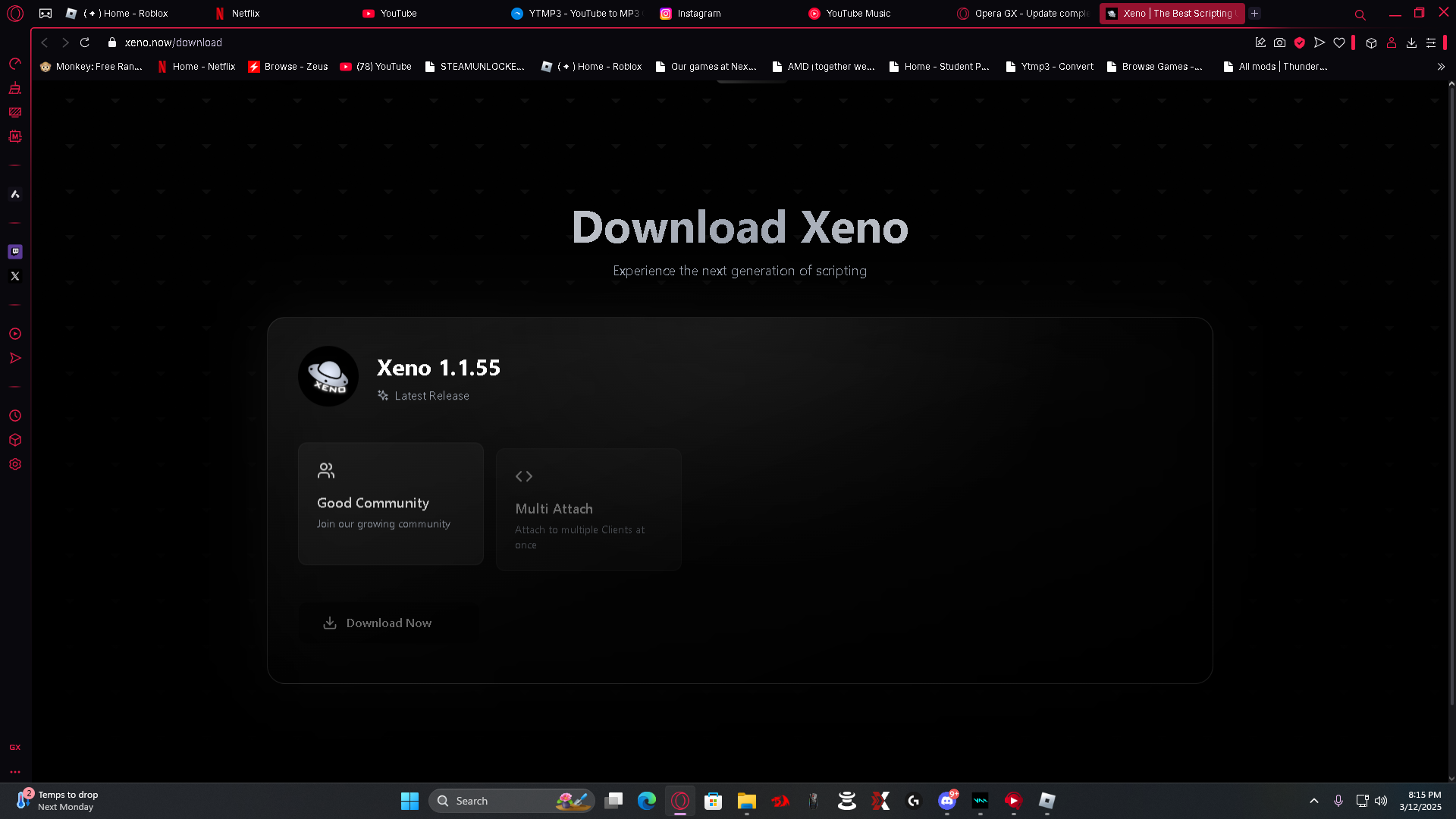Open Task View on the taskbar
Viewport: 1456px width, 819px height.
[x=613, y=801]
